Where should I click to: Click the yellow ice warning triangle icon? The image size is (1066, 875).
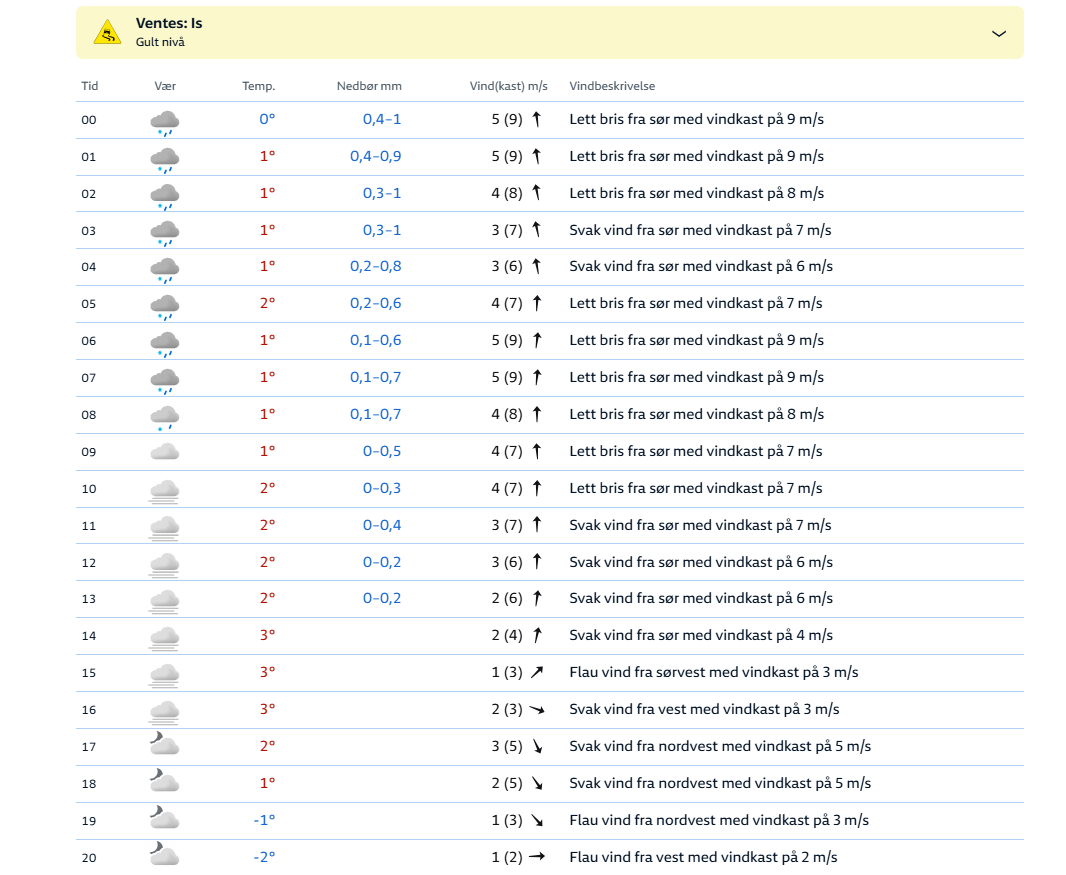(x=107, y=33)
